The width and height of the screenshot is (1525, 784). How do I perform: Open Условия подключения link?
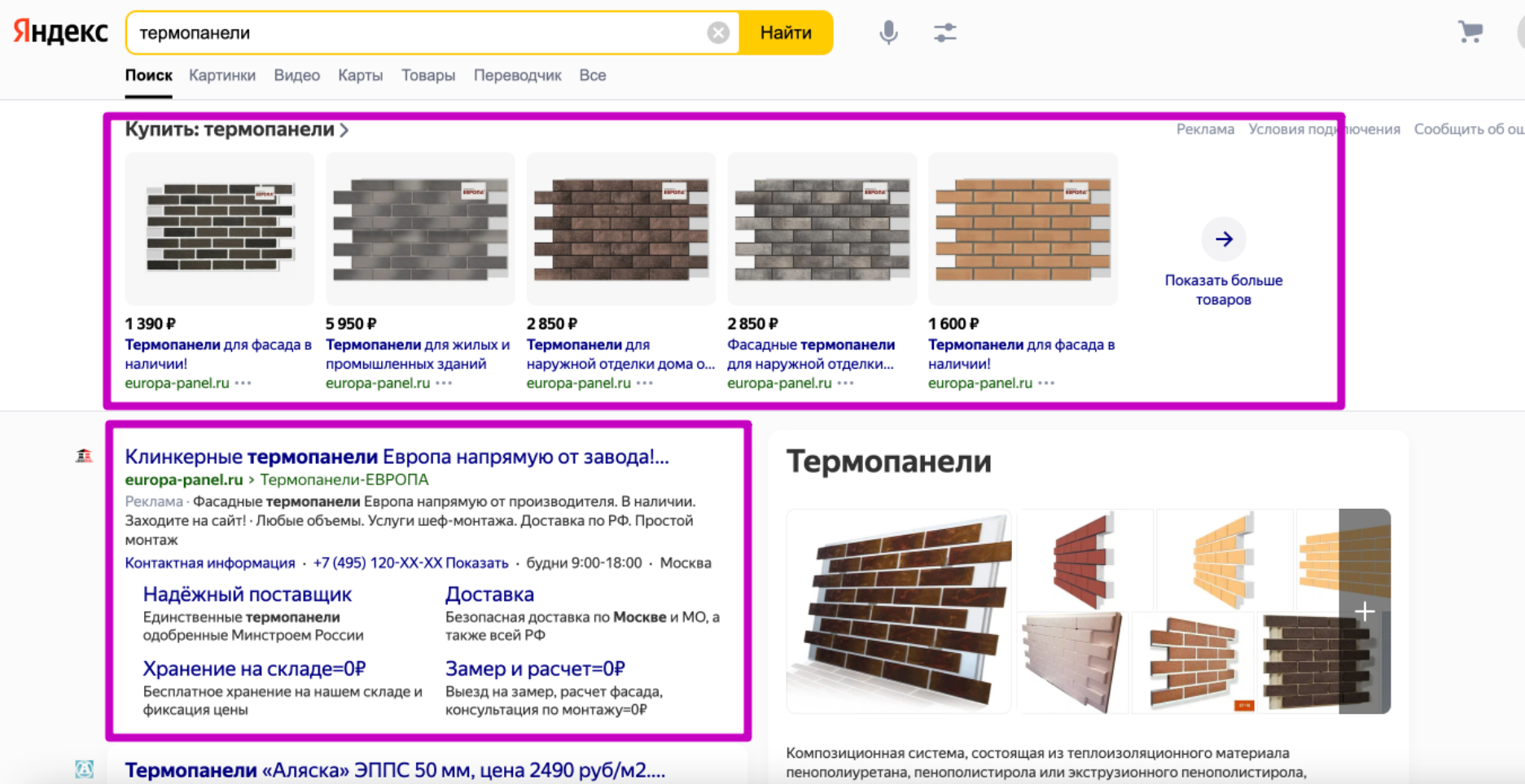tap(1324, 129)
